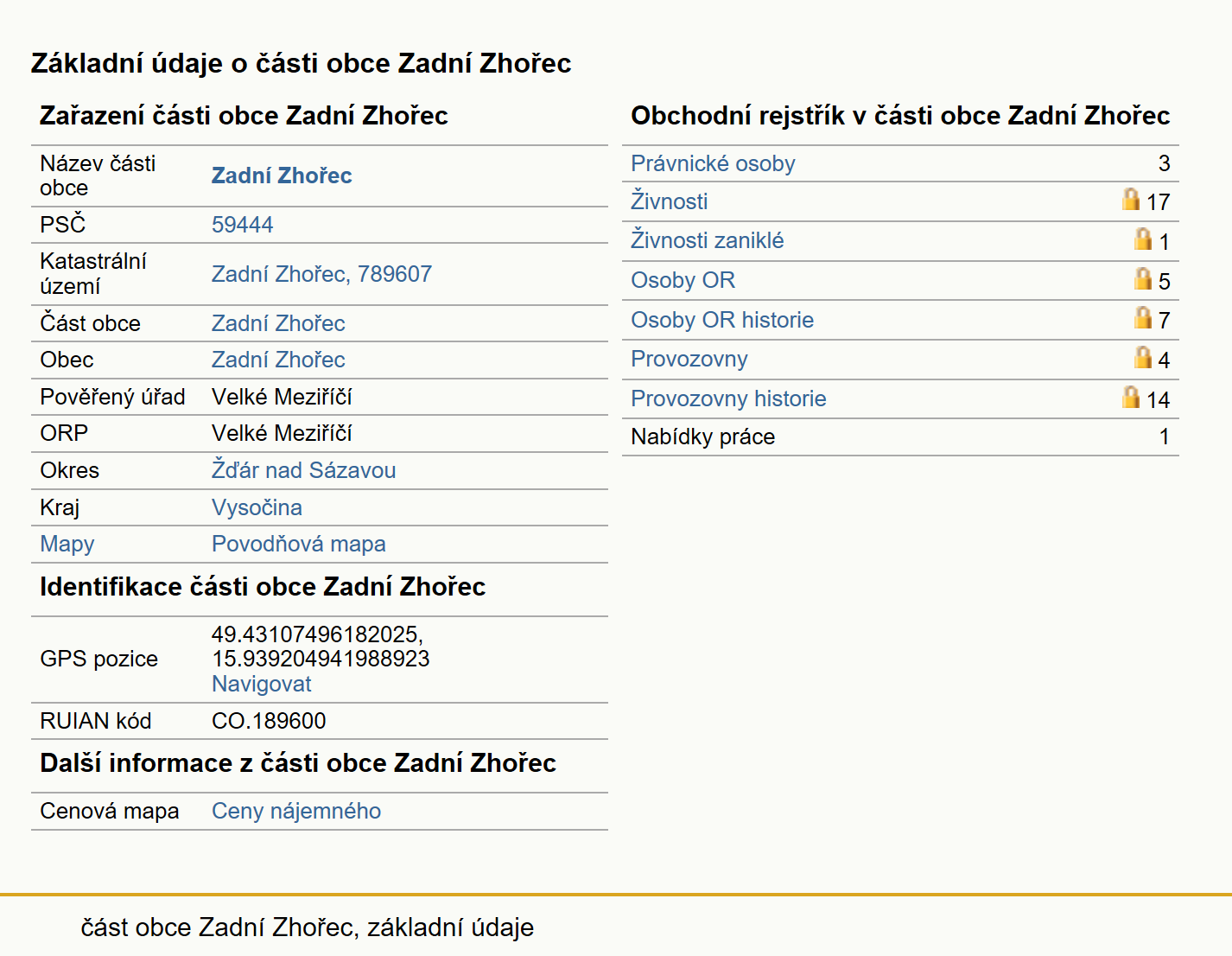Open Živnosti zaniklé listing
The height and width of the screenshot is (956, 1232).
pos(707,240)
